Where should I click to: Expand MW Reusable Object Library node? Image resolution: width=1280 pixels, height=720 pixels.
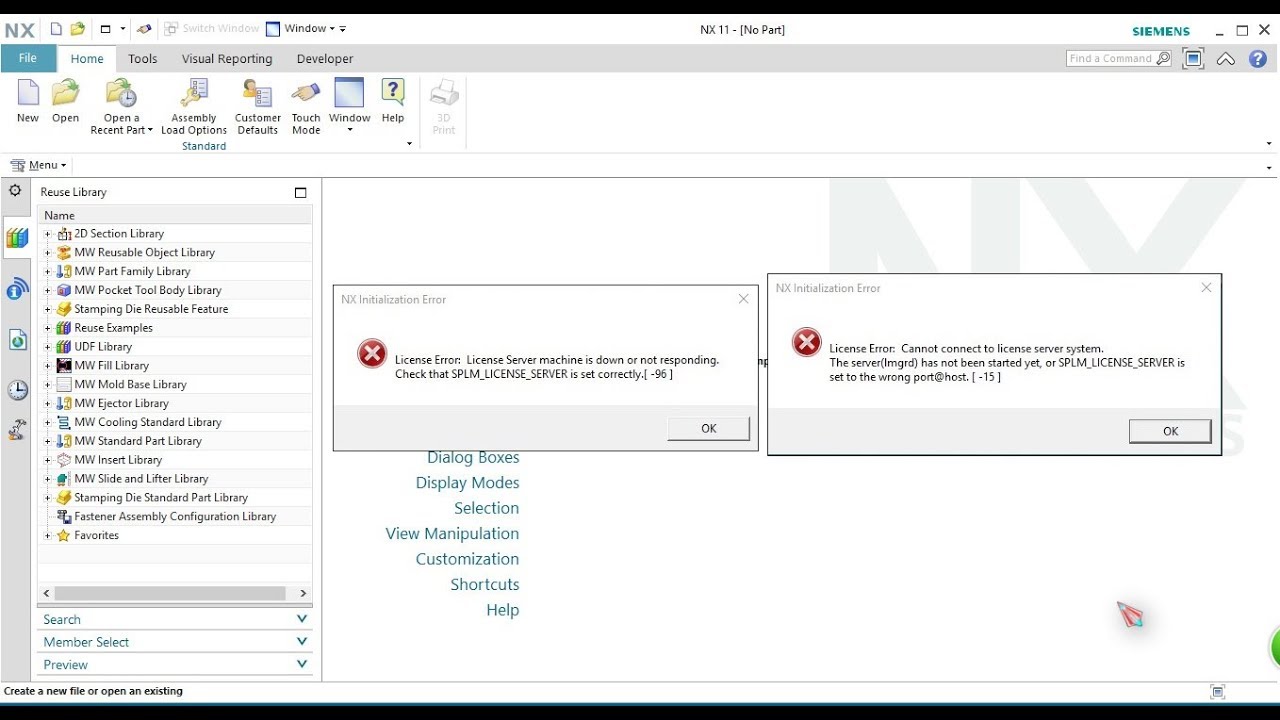(48, 253)
